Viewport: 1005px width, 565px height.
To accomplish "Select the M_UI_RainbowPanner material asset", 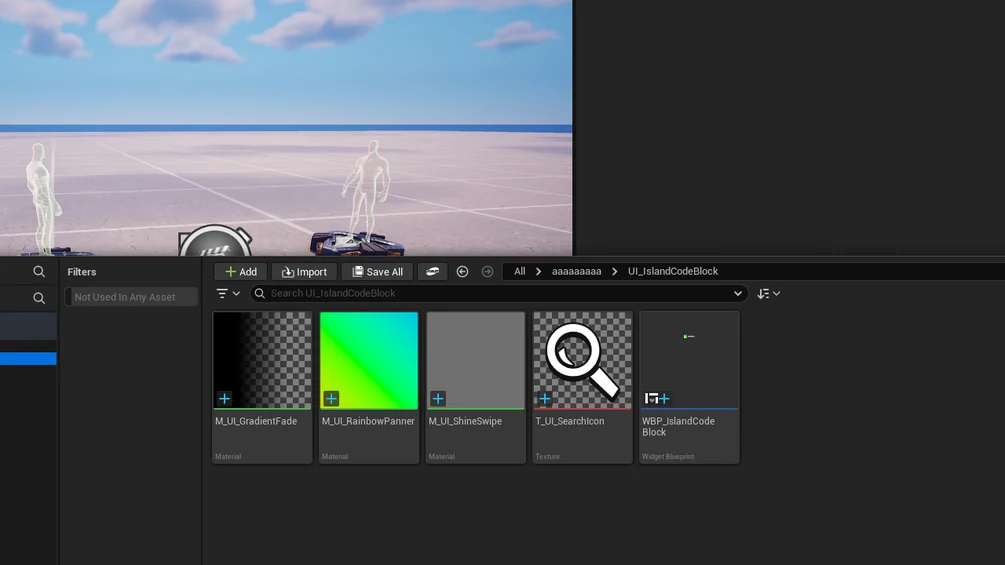I will tap(369, 361).
